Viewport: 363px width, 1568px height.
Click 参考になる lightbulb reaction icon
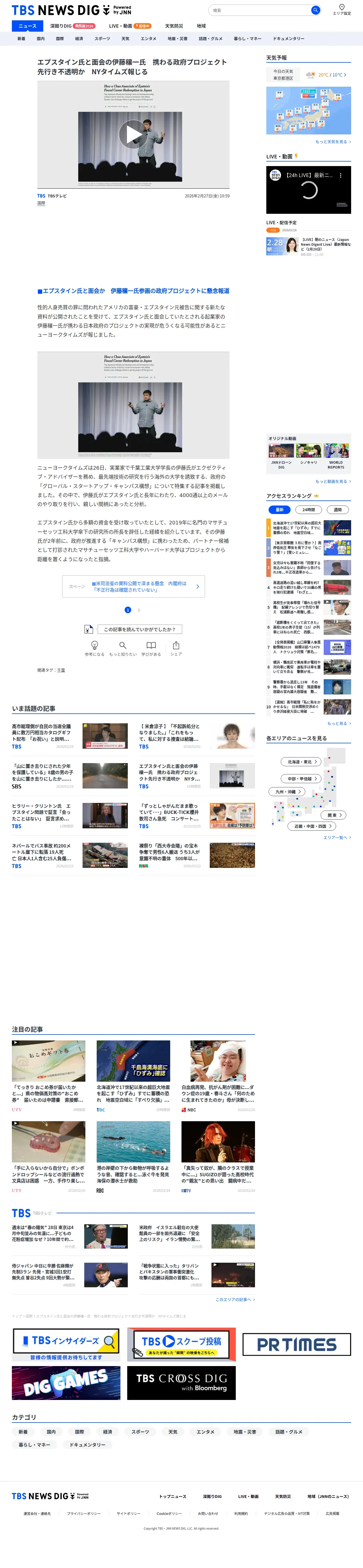coord(94,645)
